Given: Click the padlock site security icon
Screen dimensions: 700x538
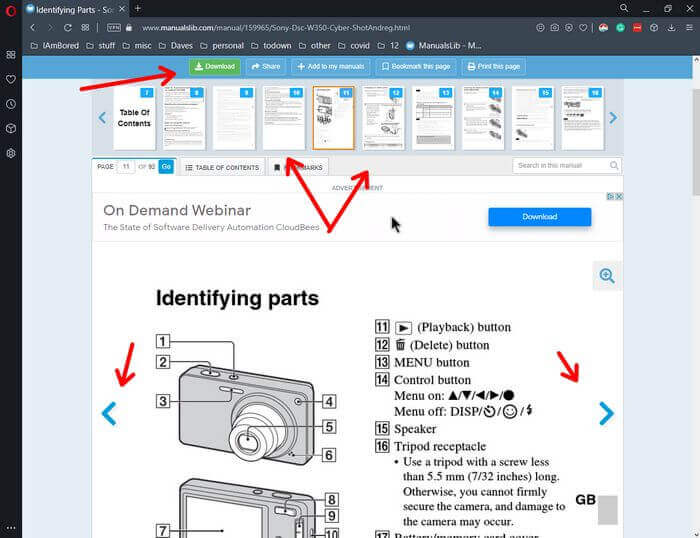Looking at the screenshot, I should click(129, 28).
